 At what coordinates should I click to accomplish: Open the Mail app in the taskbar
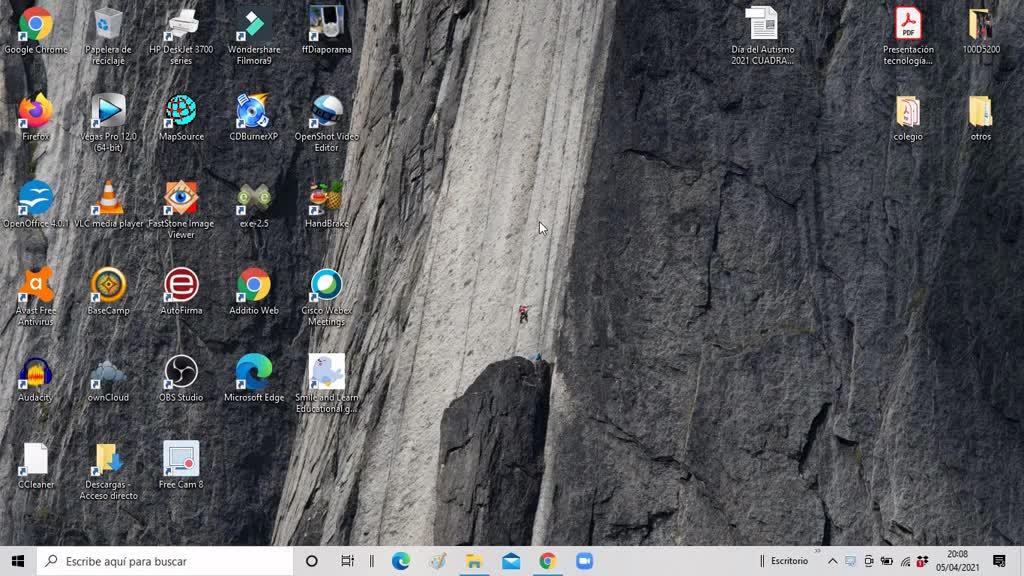click(511, 561)
